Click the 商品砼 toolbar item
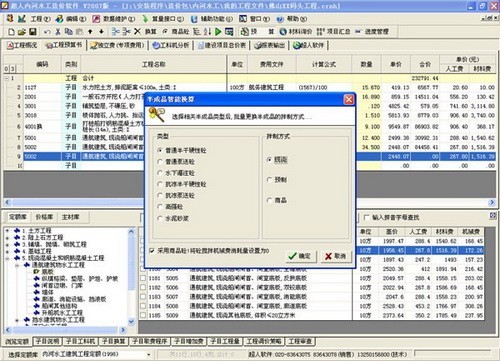500x361 pixels. [176, 31]
